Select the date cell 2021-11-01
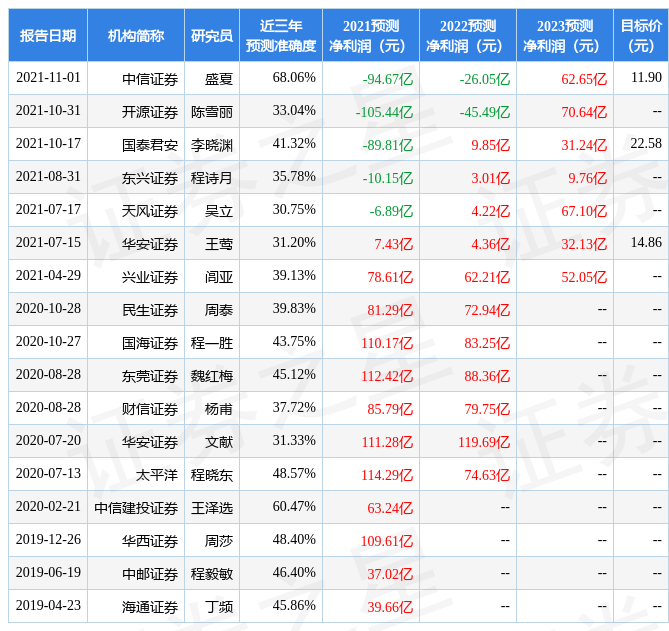The image size is (669, 631). coord(48,78)
